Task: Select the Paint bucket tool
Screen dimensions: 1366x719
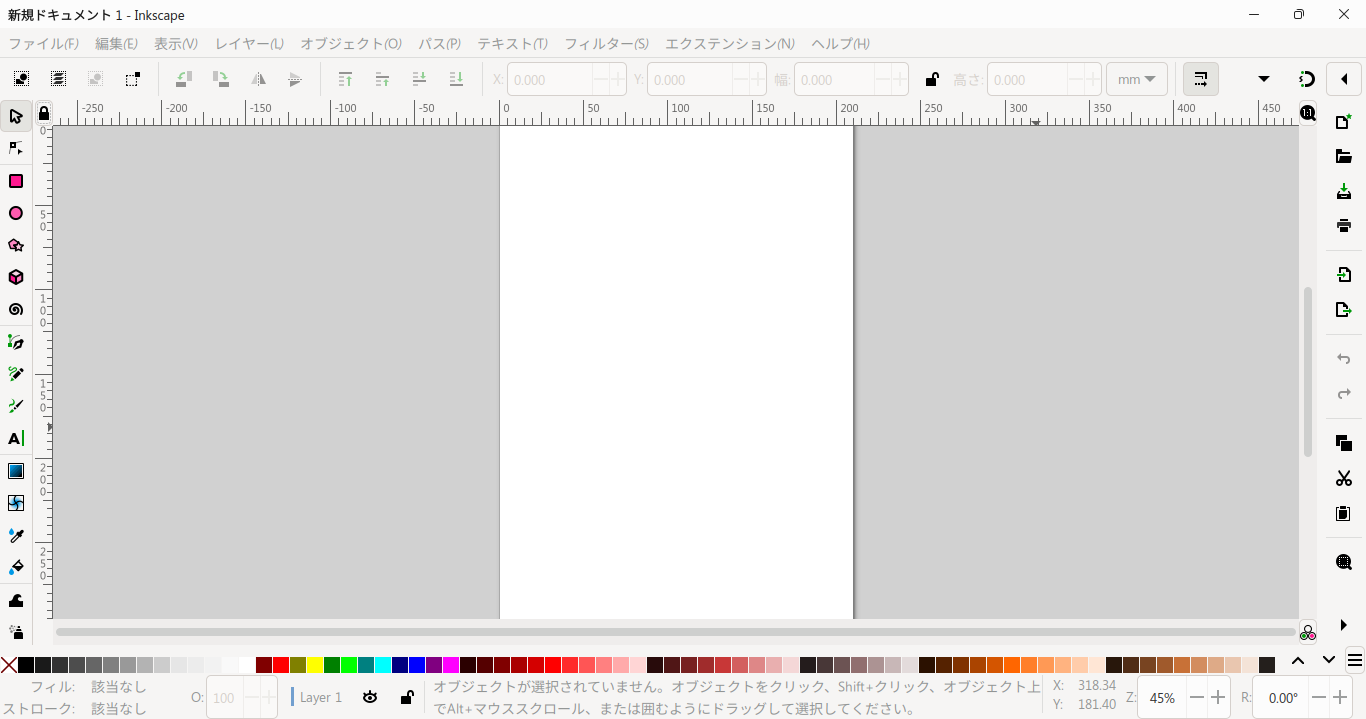Action: point(16,567)
